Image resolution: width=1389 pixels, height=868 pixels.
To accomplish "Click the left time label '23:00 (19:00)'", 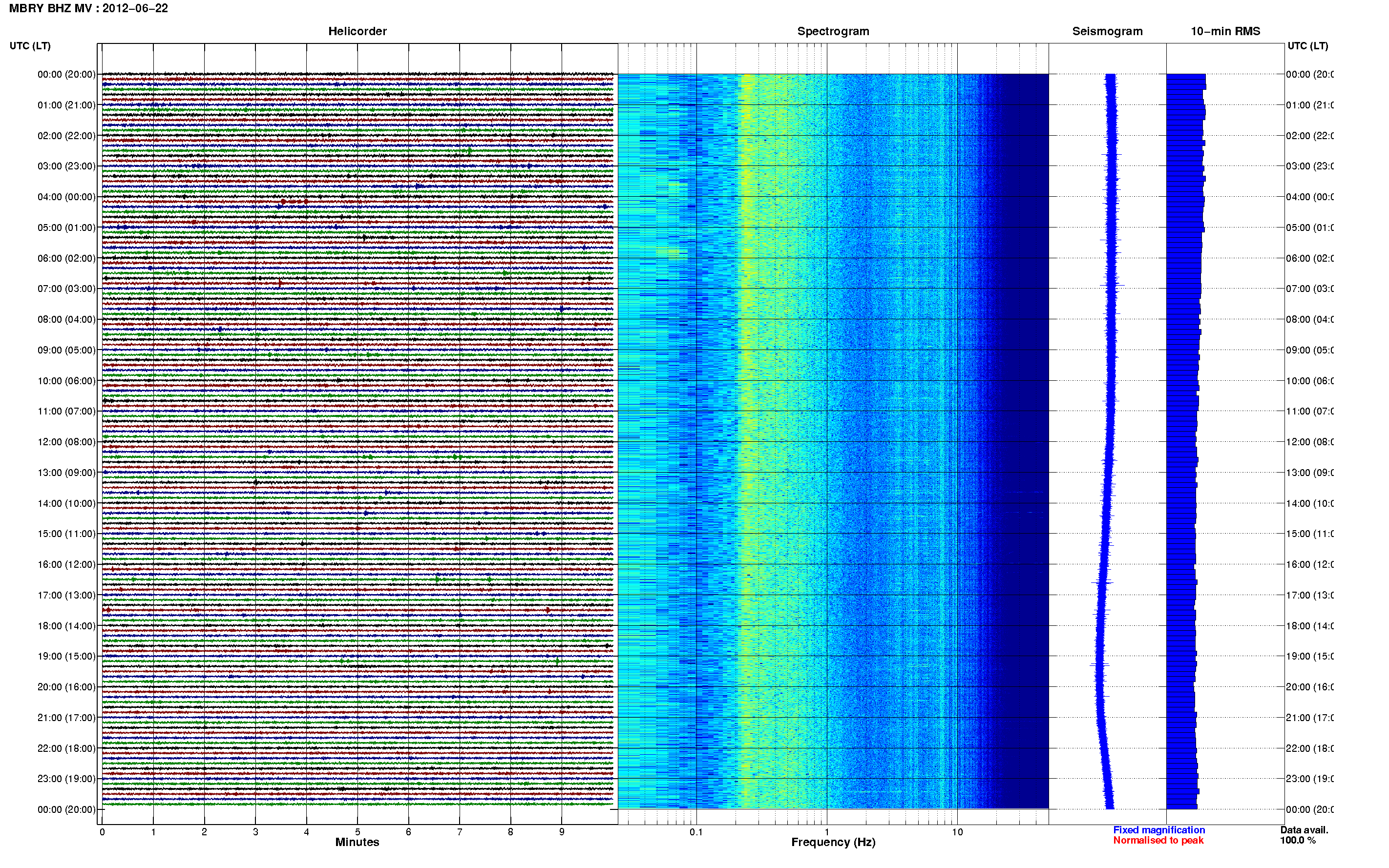I will tap(66, 779).
